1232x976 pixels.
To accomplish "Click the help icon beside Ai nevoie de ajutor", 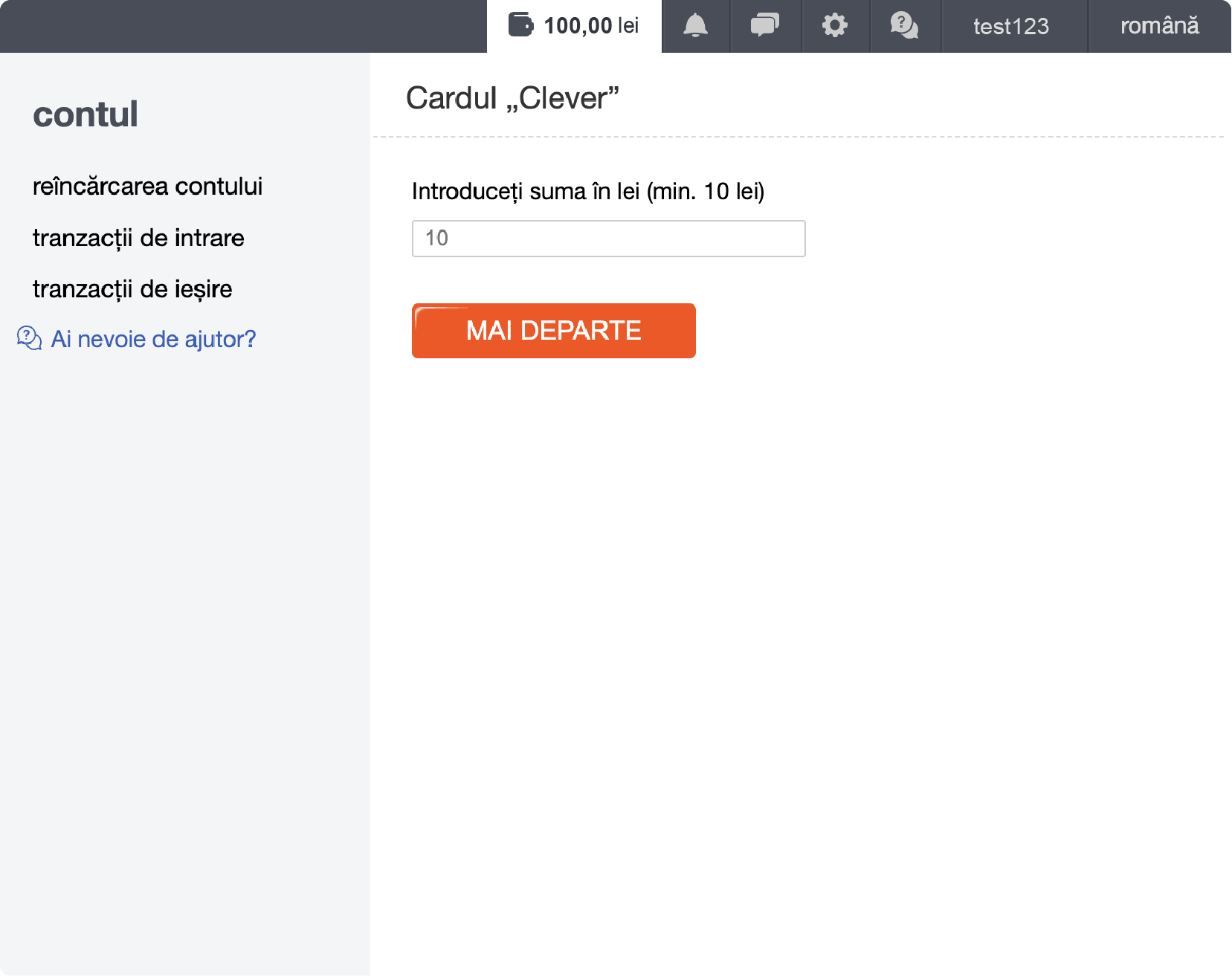I will pos(29,338).
